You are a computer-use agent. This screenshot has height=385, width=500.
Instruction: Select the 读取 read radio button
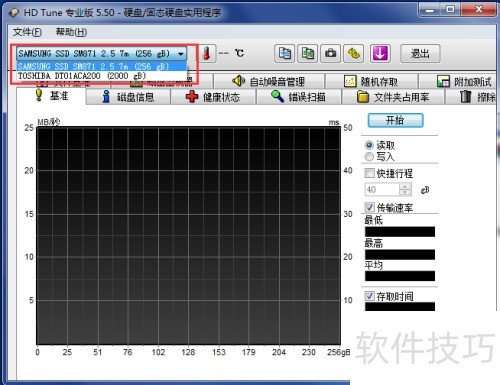(369, 145)
